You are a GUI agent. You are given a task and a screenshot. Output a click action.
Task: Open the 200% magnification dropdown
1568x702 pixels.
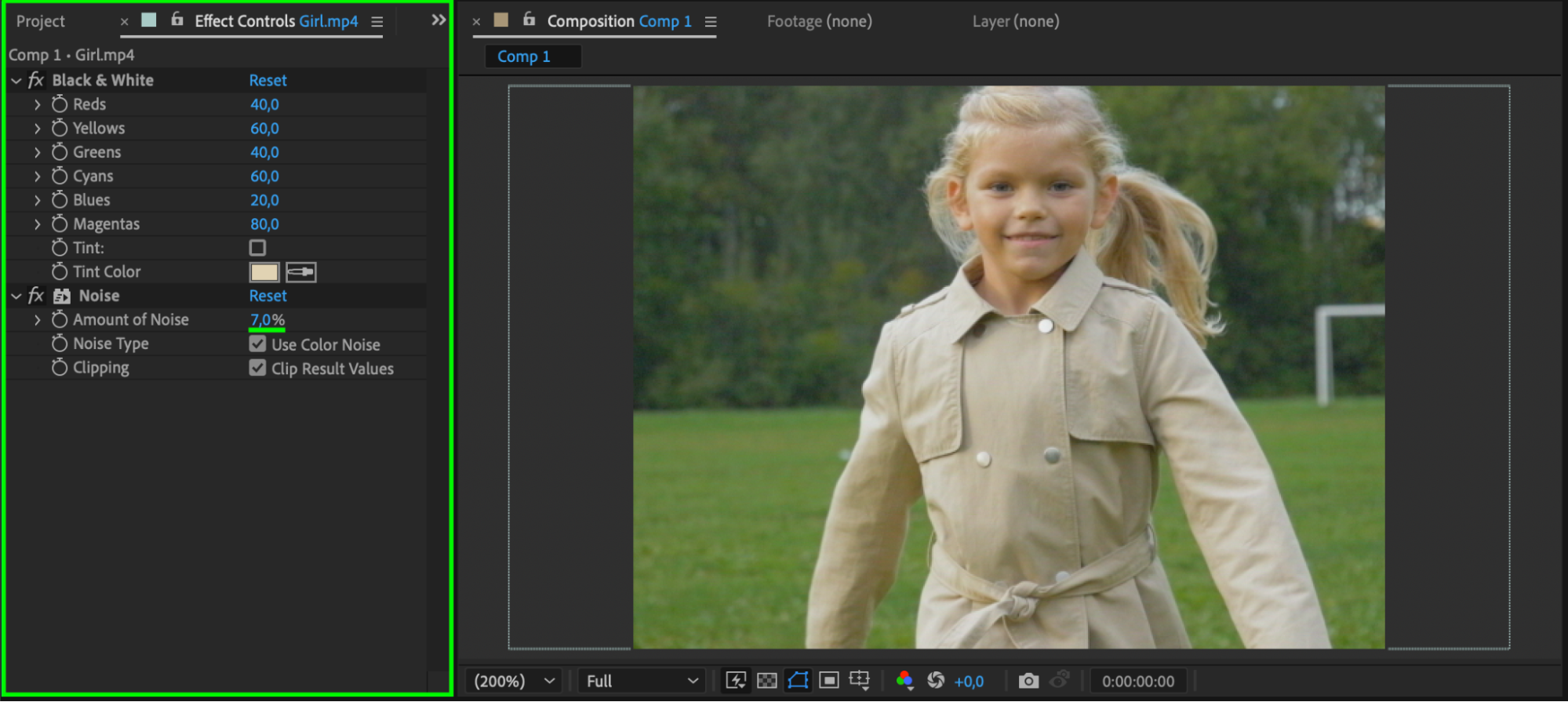[515, 681]
